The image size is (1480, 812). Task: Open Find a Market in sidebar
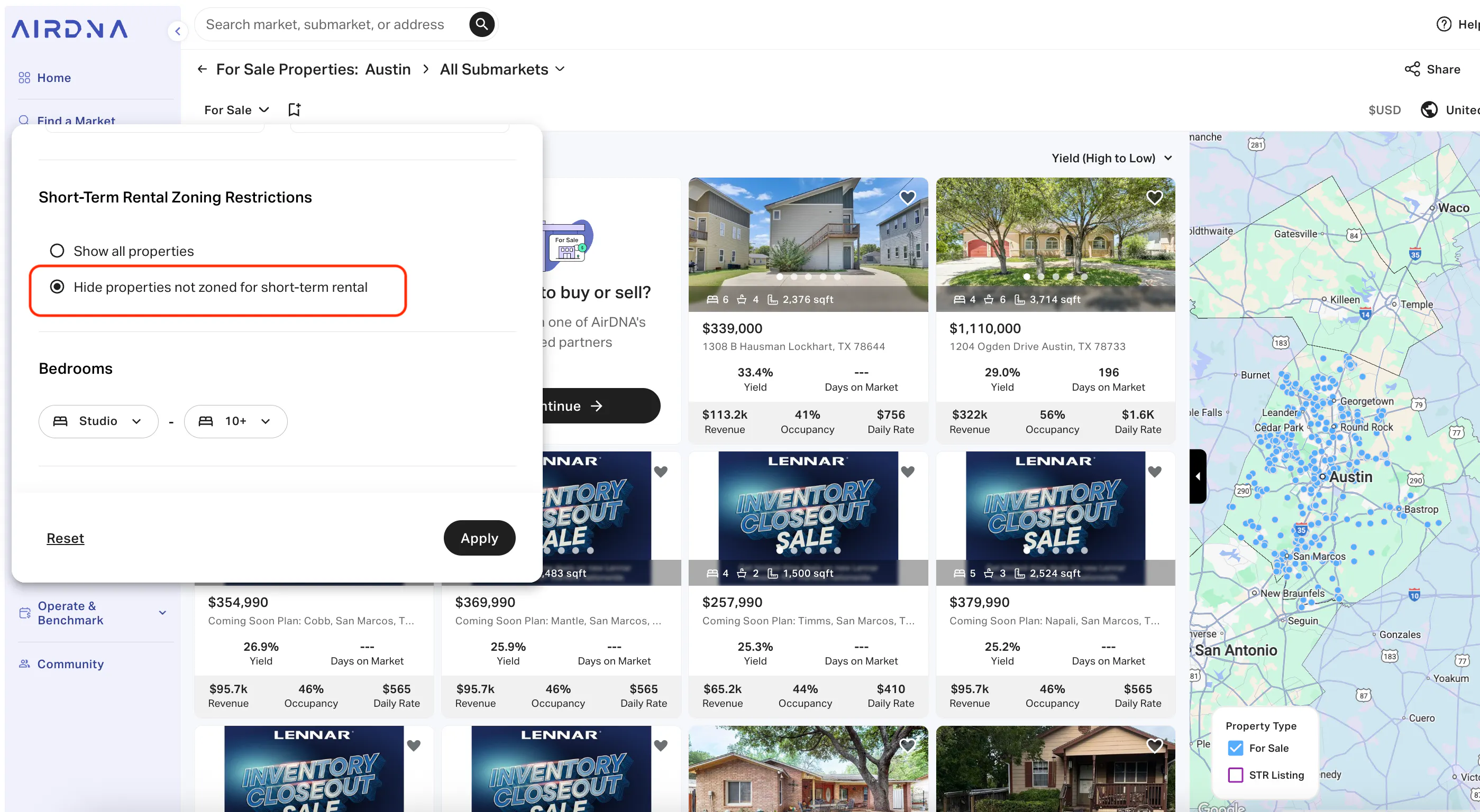coord(76,121)
